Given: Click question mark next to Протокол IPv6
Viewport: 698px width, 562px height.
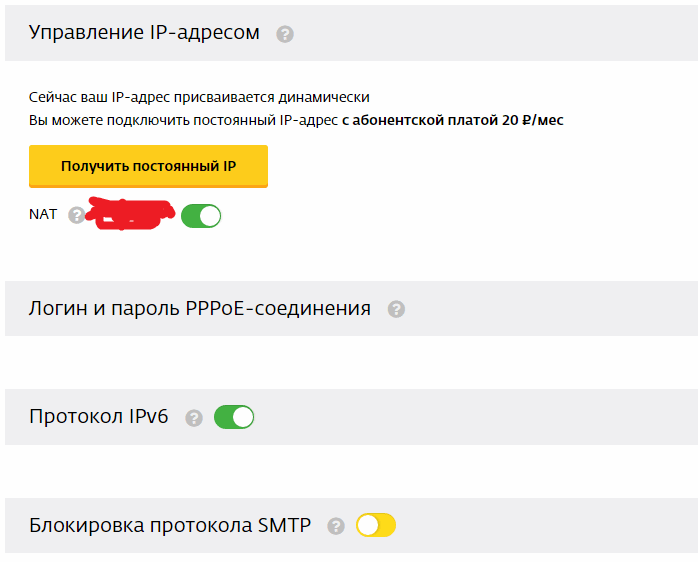Looking at the screenshot, I should pyautogui.click(x=194, y=418).
